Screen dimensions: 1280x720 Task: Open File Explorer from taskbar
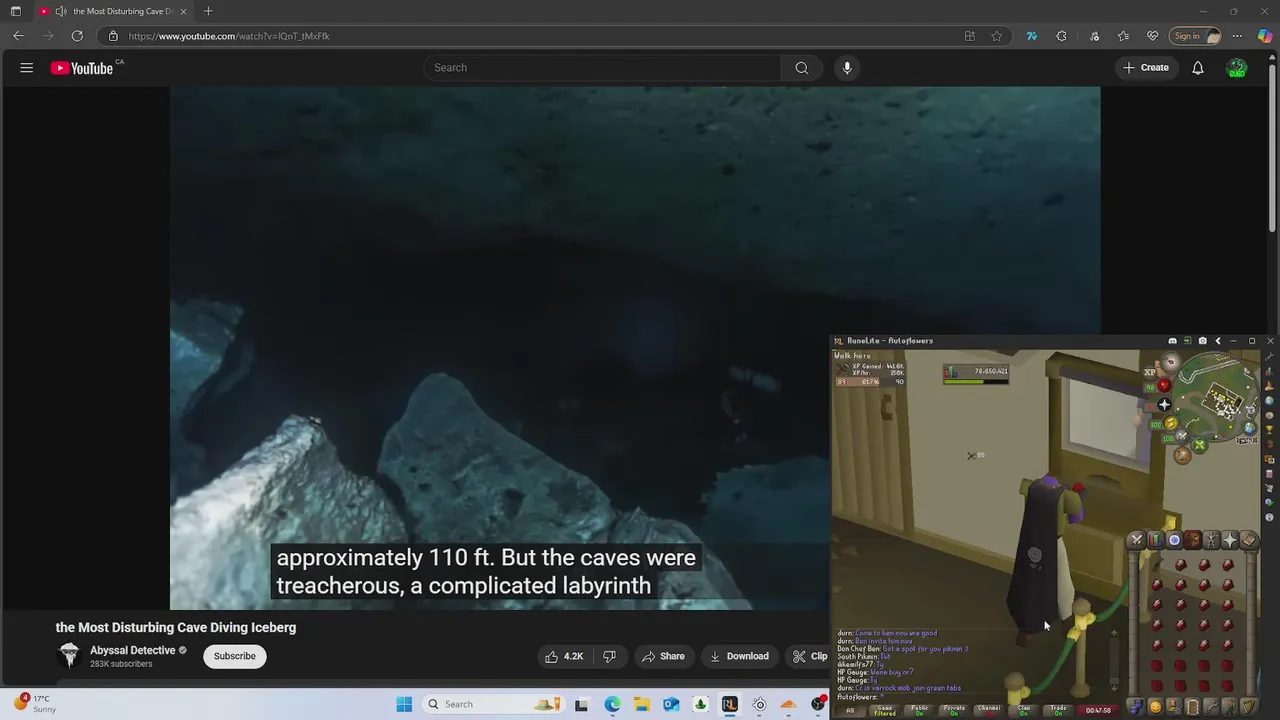[x=642, y=704]
